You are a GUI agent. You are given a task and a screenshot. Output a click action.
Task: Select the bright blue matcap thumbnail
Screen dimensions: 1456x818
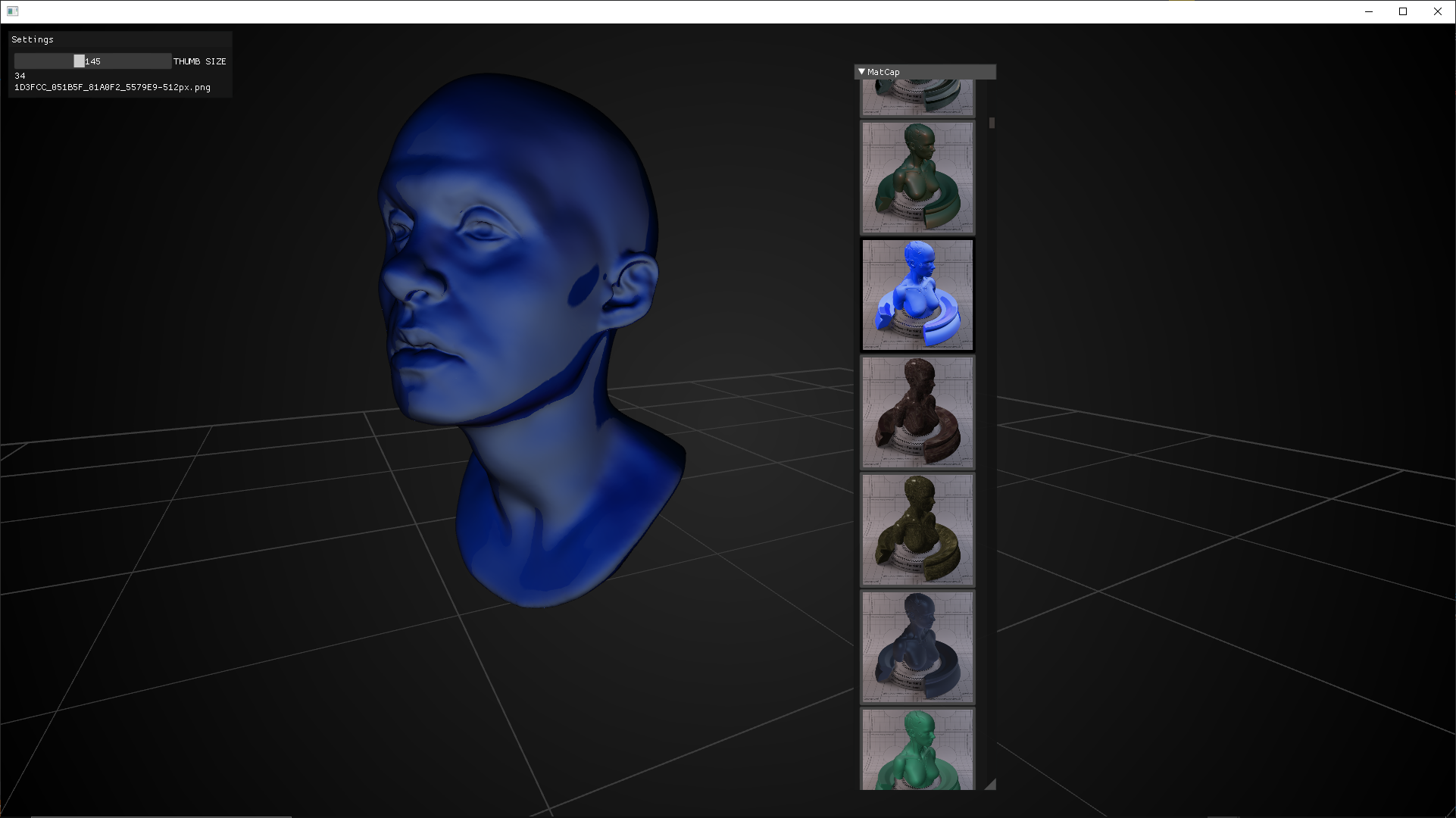click(917, 295)
